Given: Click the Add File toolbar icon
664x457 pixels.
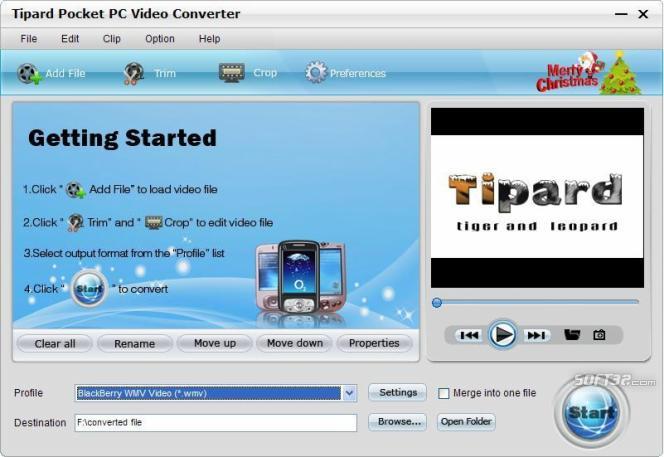Looking at the screenshot, I should [30, 74].
